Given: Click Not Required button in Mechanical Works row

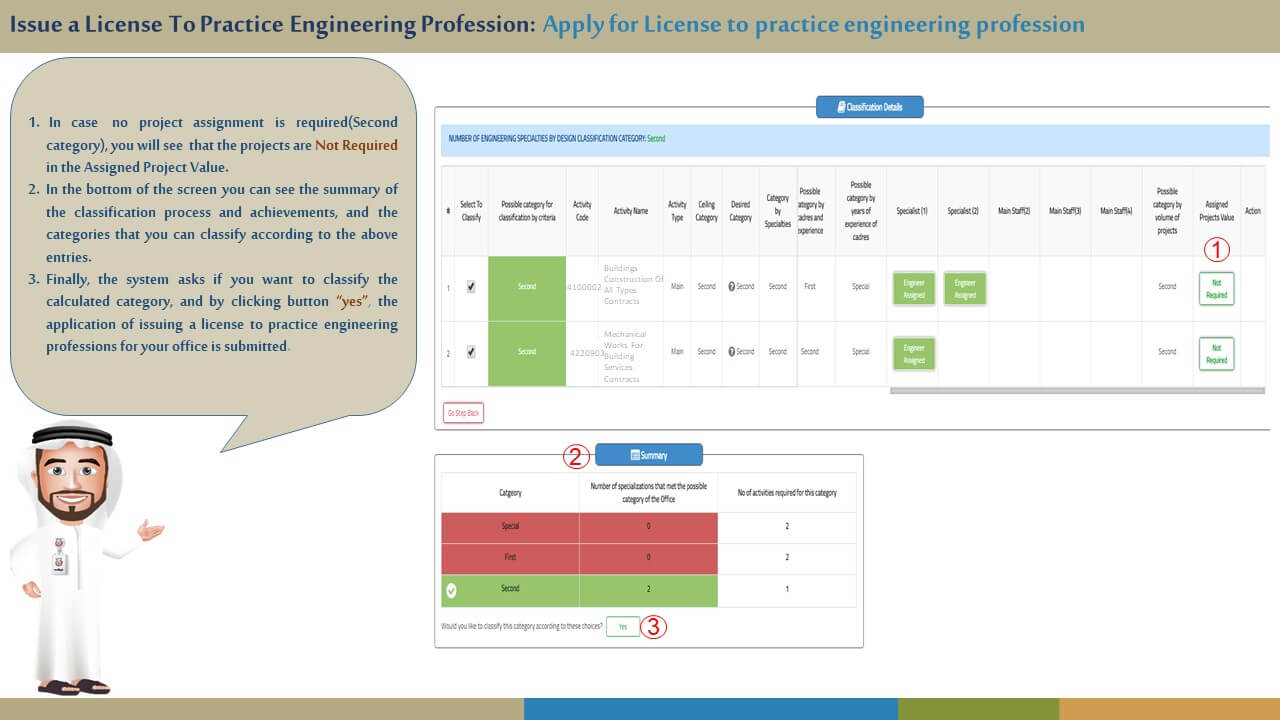Looking at the screenshot, I should (x=1216, y=353).
